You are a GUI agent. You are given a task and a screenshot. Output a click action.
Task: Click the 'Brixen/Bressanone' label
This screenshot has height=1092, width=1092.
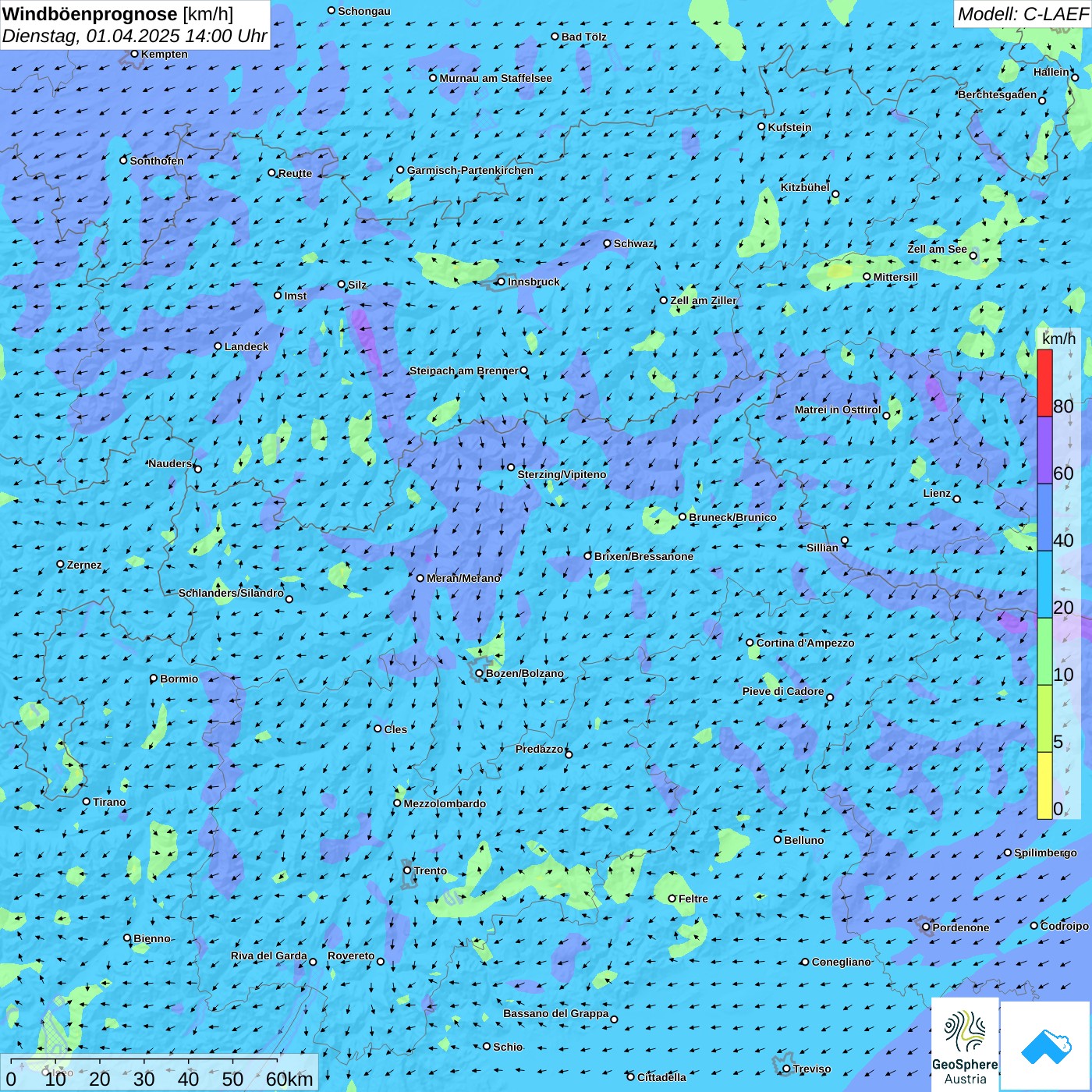click(x=643, y=556)
